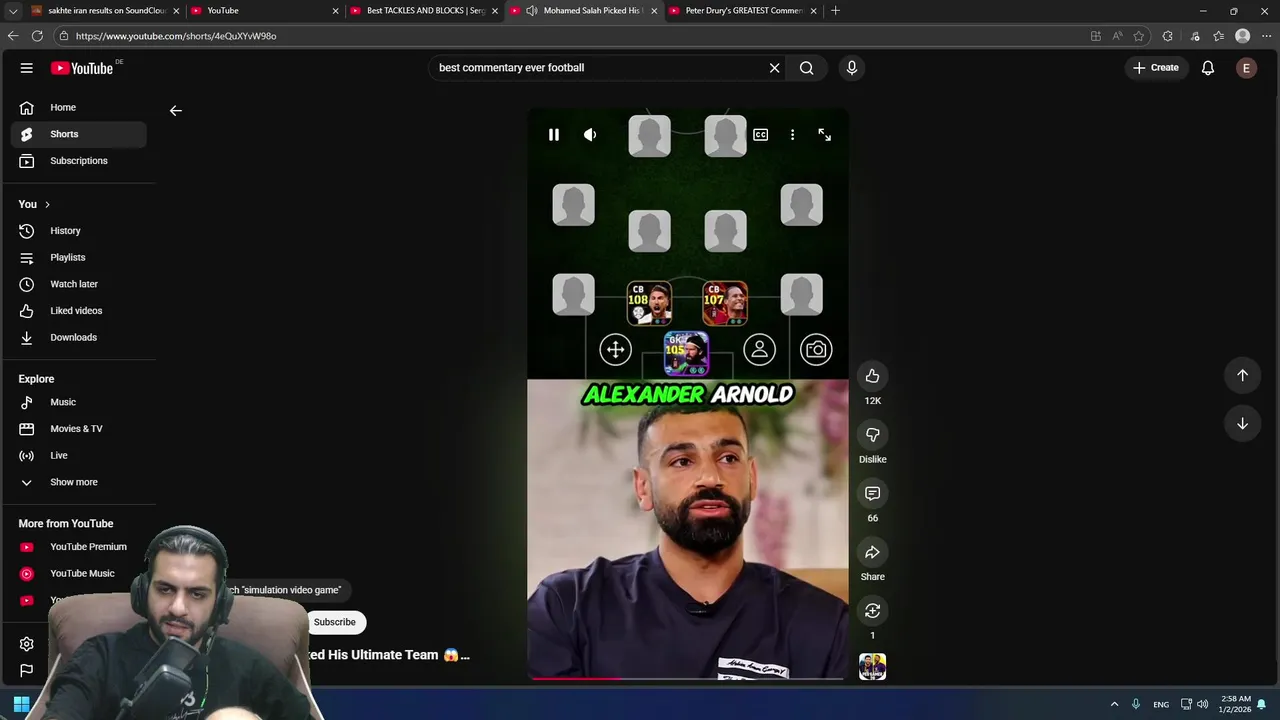Switch the ENG input language
The image size is (1280, 720).
click(x=1161, y=704)
